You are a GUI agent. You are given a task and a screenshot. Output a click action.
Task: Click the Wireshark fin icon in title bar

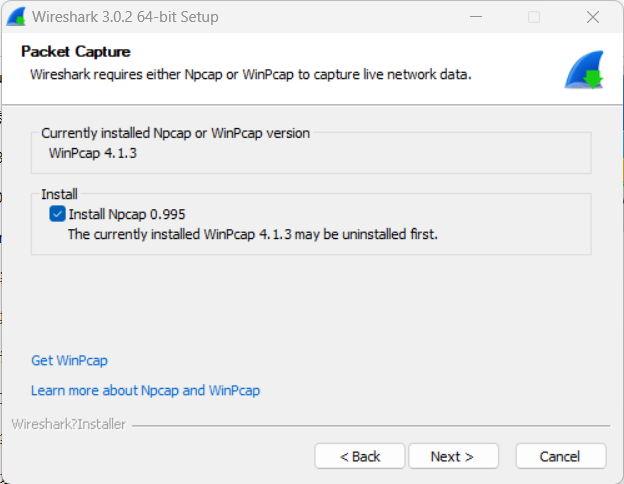(x=16, y=17)
